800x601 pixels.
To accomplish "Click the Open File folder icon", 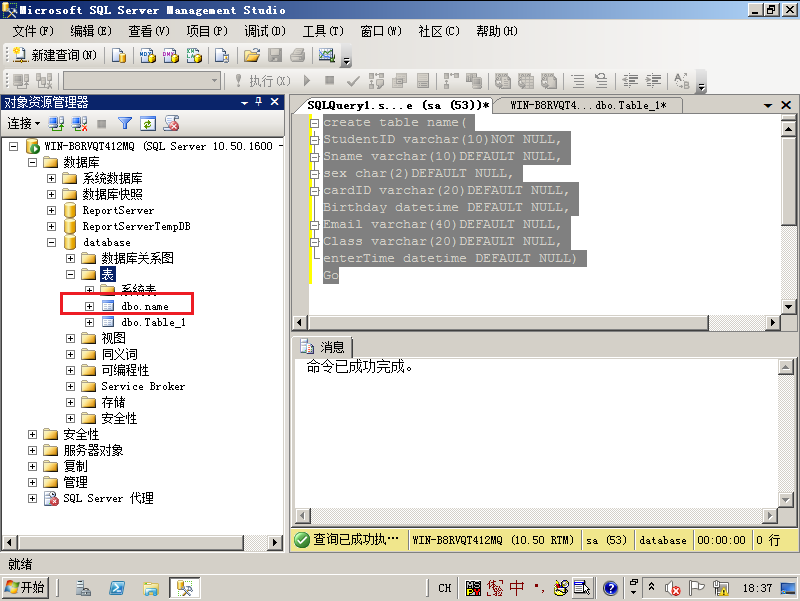I will [249, 58].
